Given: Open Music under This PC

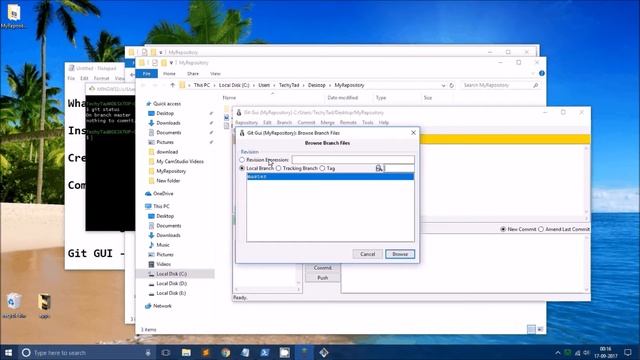Looking at the screenshot, I should click(x=163, y=245).
